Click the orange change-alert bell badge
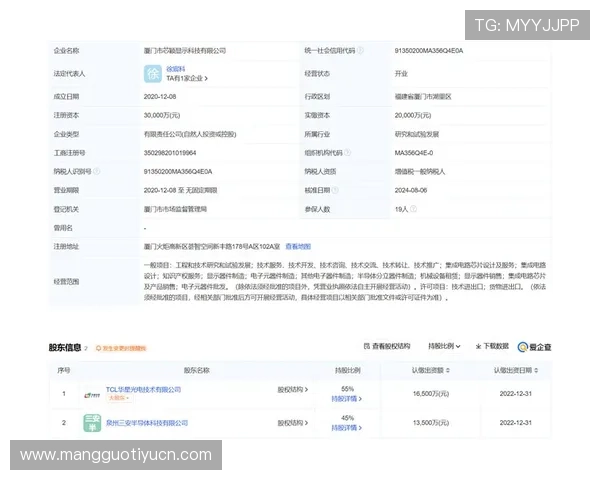Screen dimensions: 600x480 click(x=121, y=348)
